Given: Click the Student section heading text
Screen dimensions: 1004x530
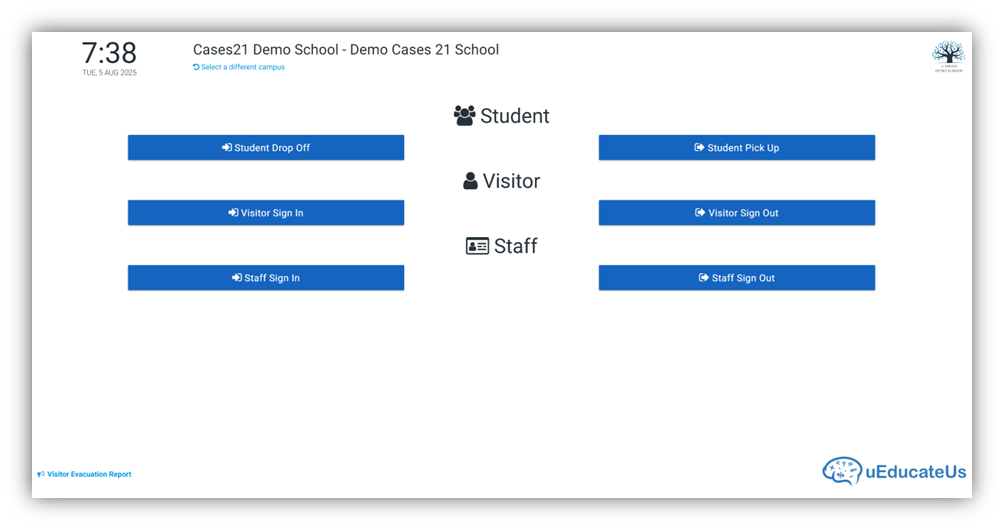Looking at the screenshot, I should [x=515, y=116].
